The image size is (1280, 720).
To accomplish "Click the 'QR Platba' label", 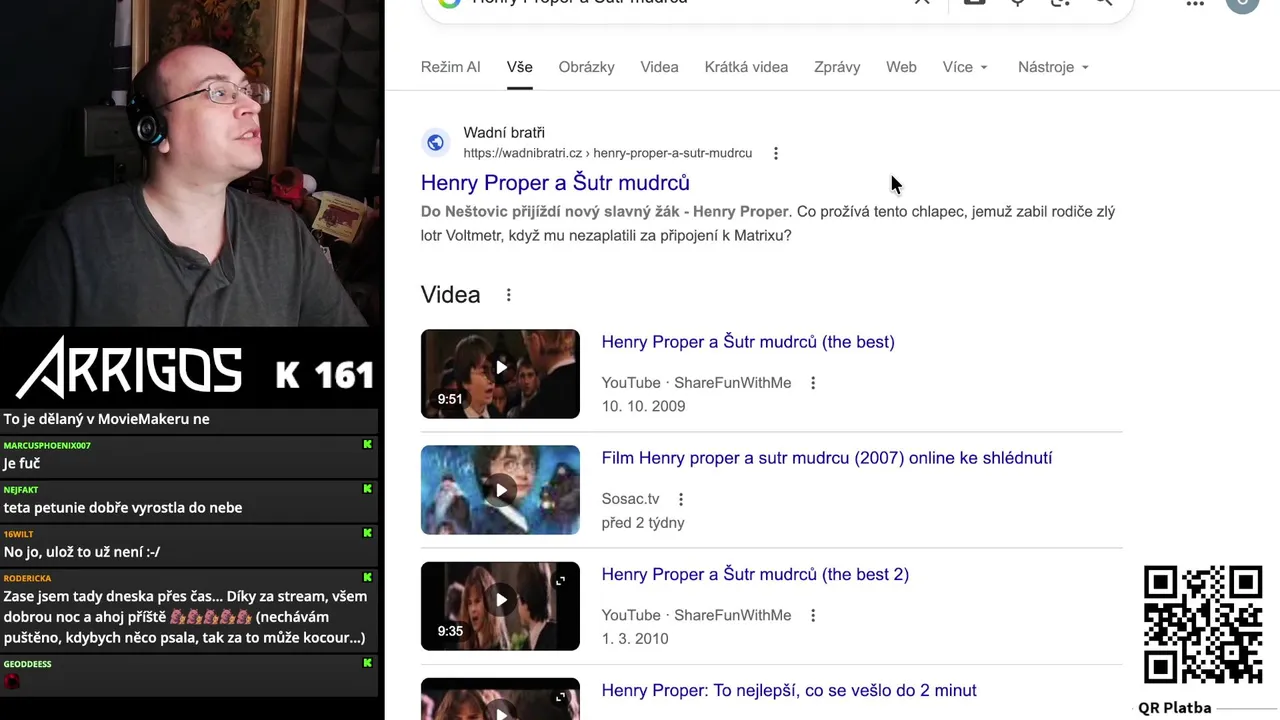I will 1174,708.
